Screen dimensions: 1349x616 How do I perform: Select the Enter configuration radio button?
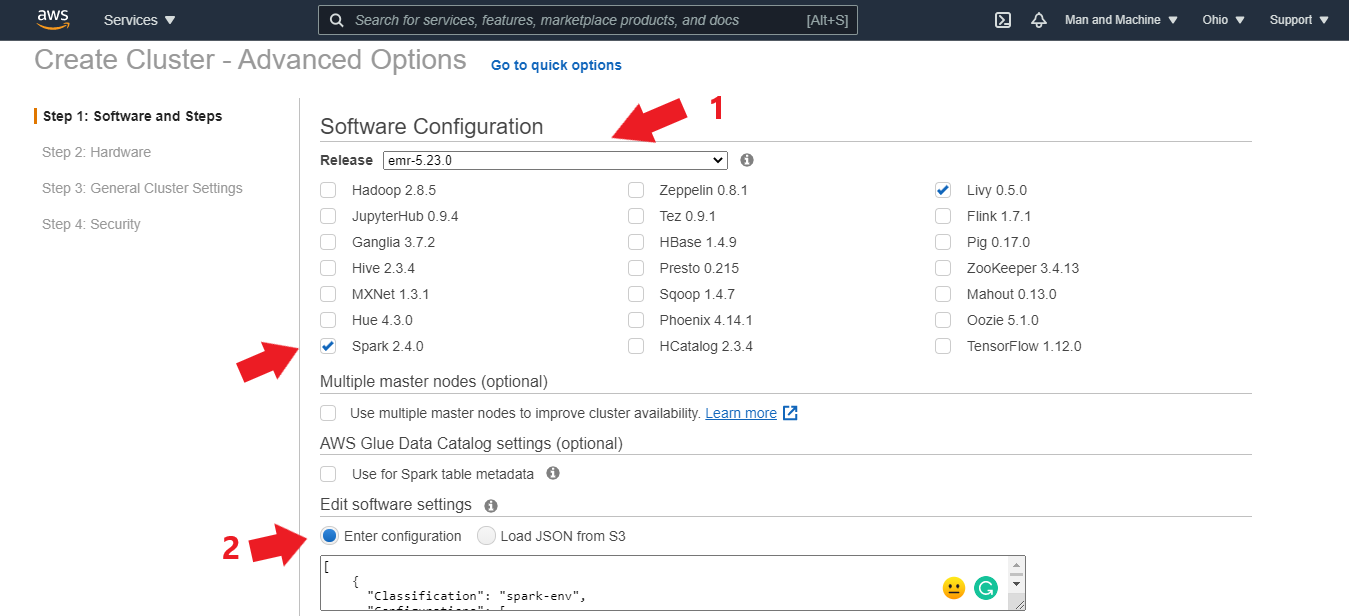(330, 536)
